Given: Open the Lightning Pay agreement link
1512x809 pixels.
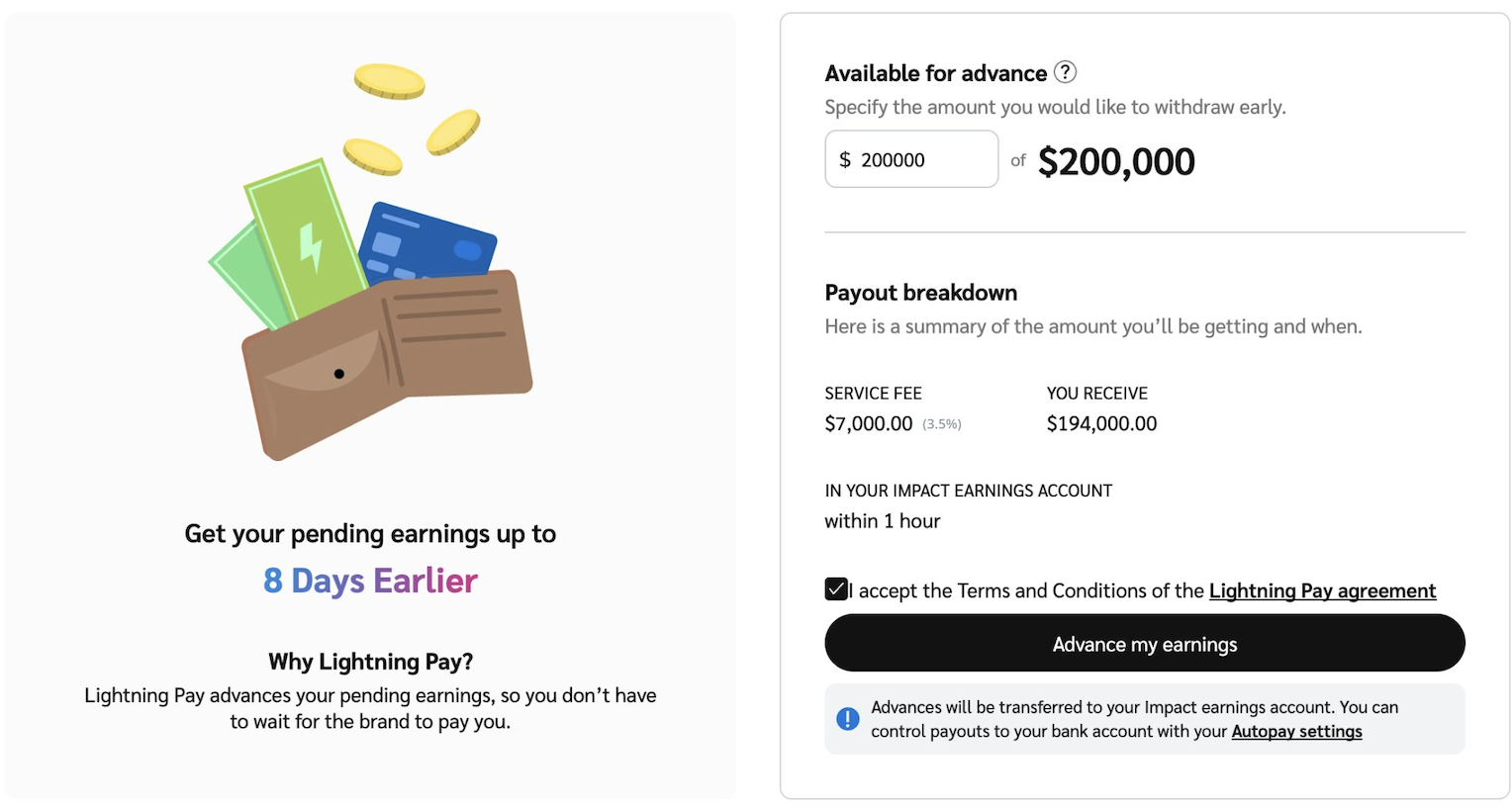Looking at the screenshot, I should point(1322,590).
